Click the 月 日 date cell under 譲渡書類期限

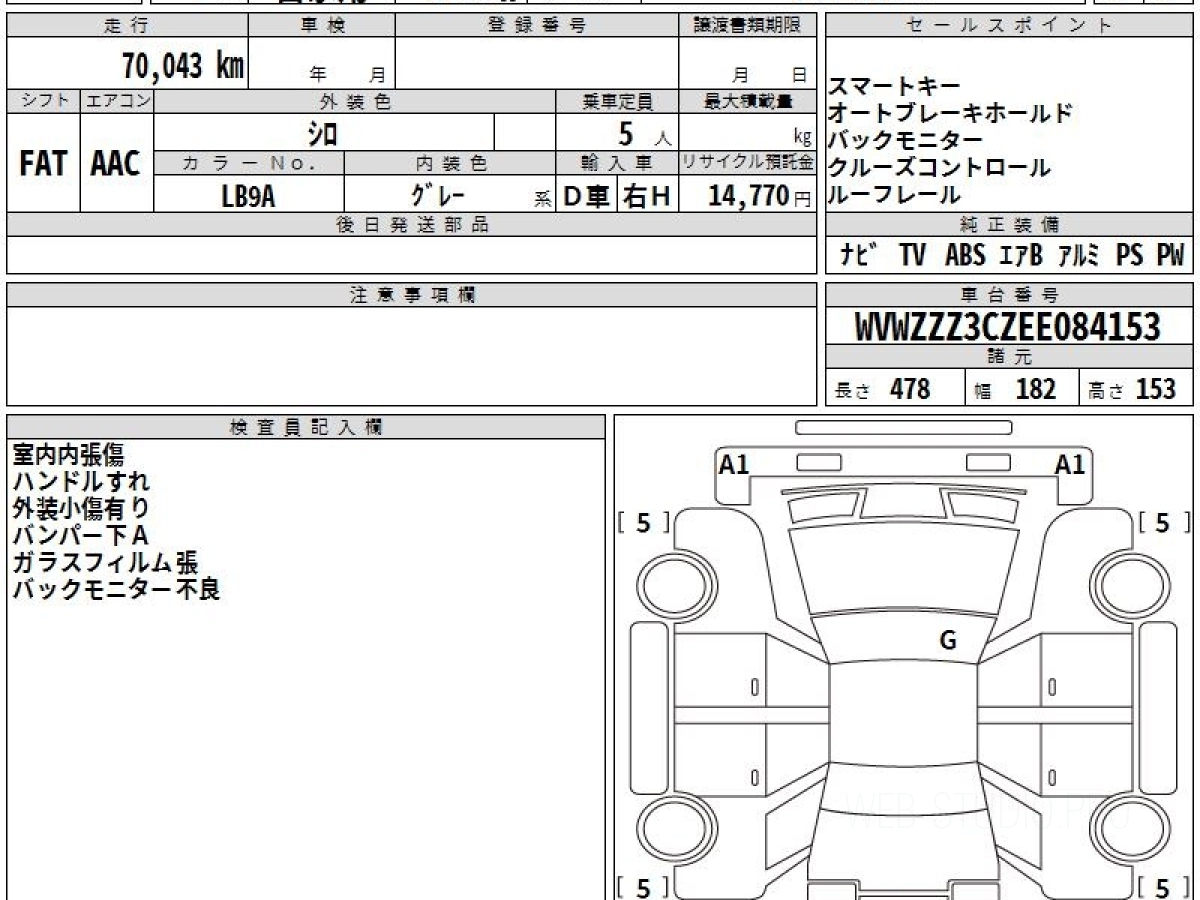748,64
